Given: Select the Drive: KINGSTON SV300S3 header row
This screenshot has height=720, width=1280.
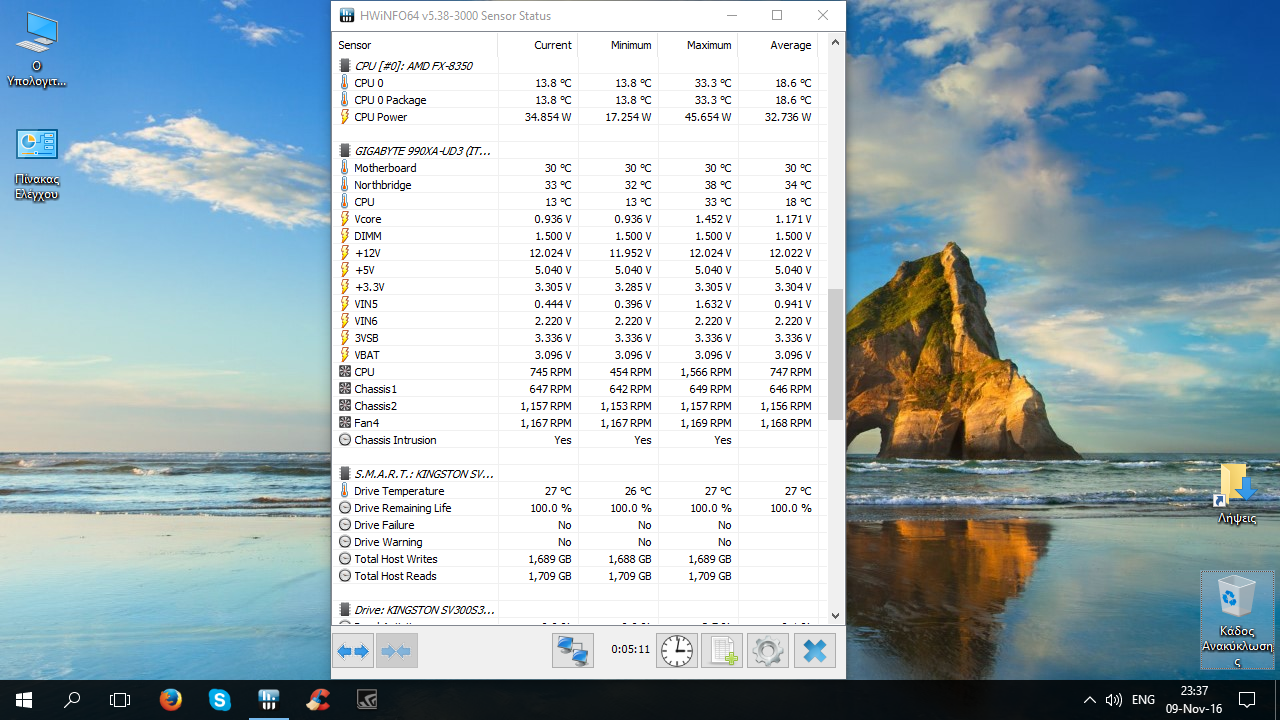Looking at the screenshot, I should (579, 610).
